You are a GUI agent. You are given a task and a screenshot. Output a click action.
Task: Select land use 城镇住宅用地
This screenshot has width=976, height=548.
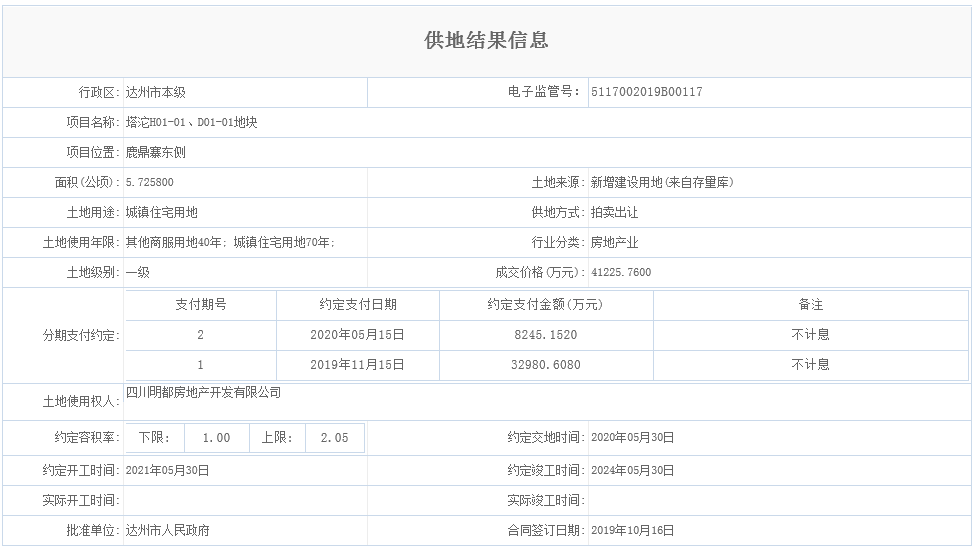tap(162, 212)
